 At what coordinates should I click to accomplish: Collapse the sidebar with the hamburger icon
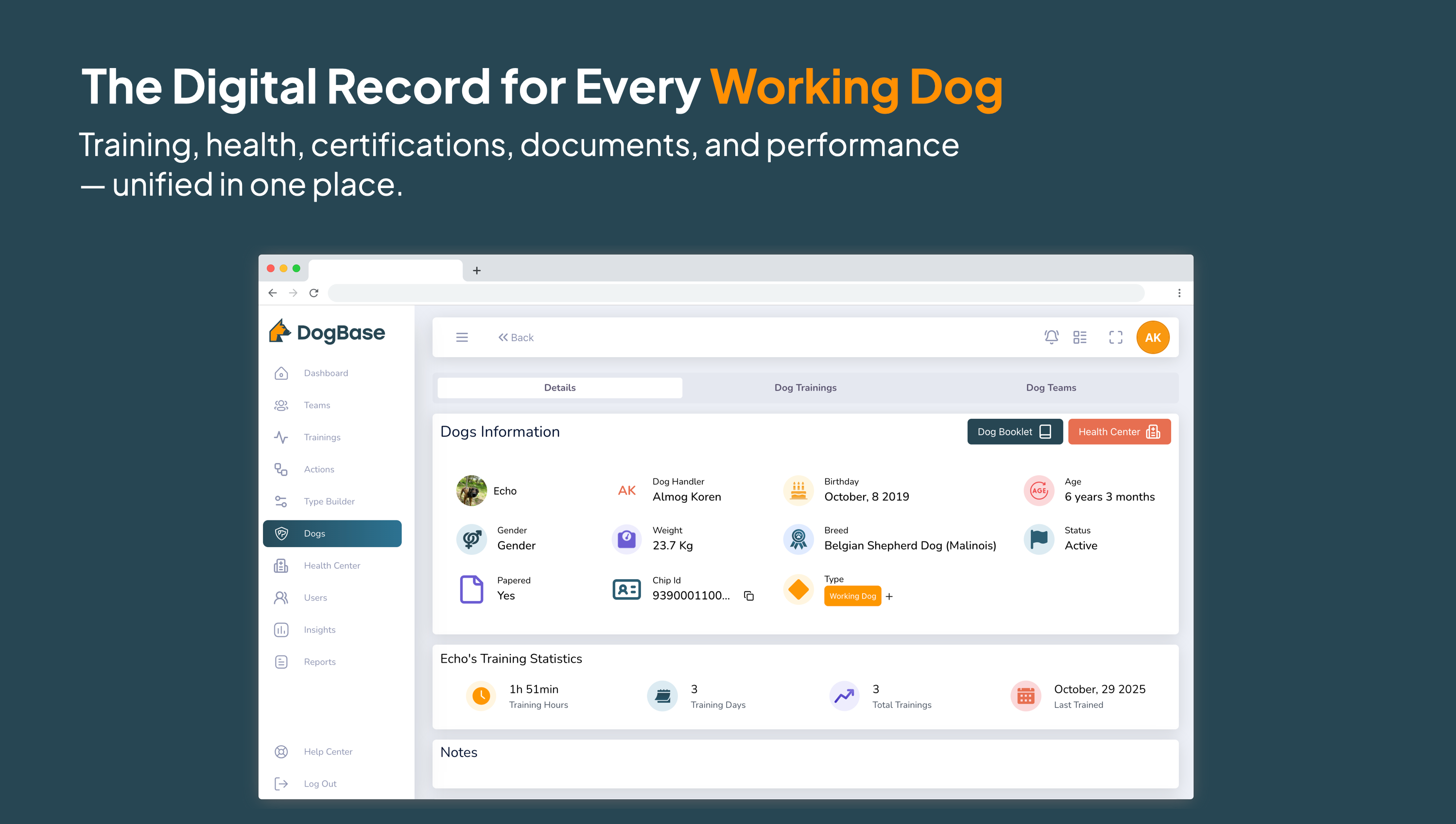pyautogui.click(x=462, y=337)
